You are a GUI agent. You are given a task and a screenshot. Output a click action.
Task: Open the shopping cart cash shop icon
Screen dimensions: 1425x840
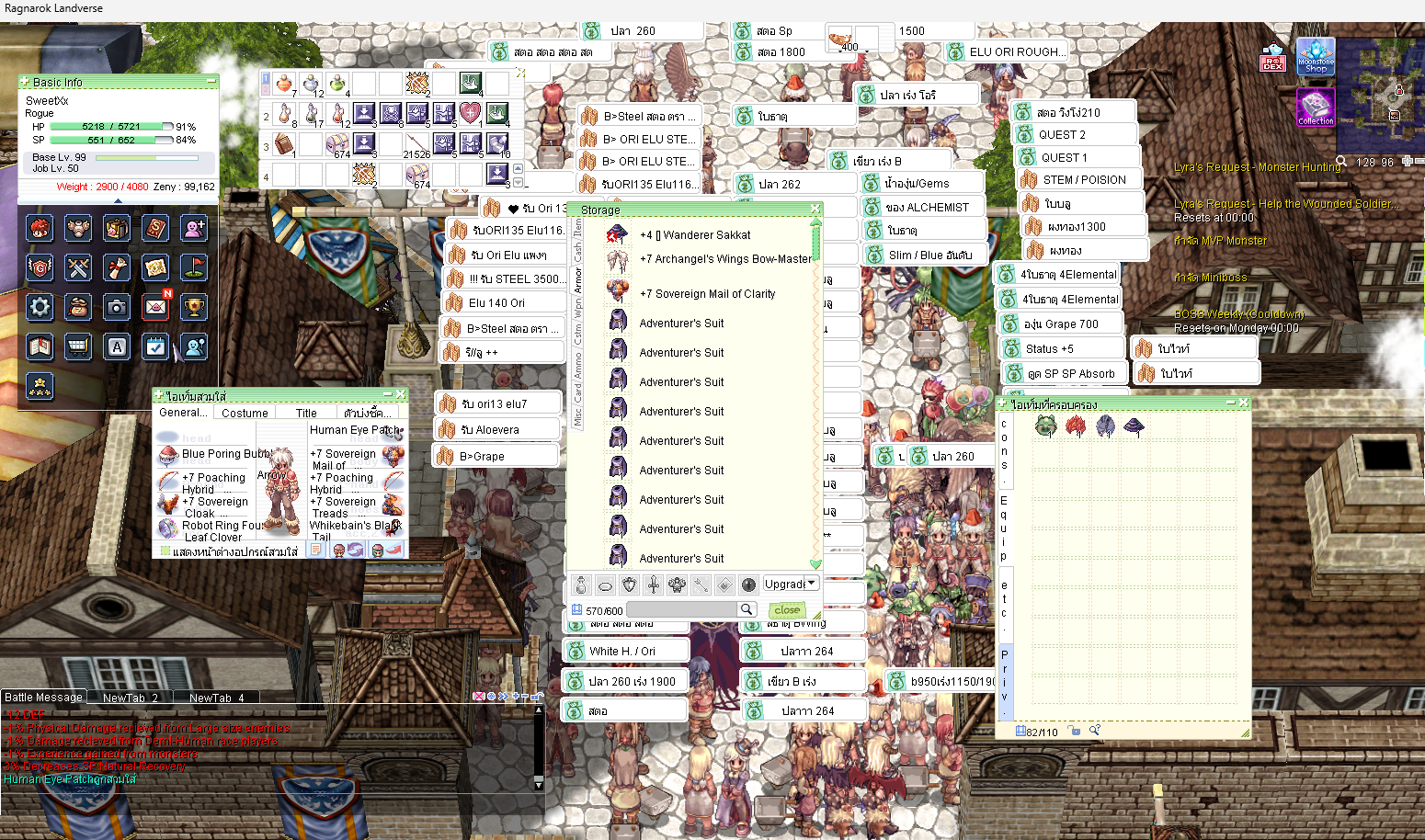(x=78, y=346)
